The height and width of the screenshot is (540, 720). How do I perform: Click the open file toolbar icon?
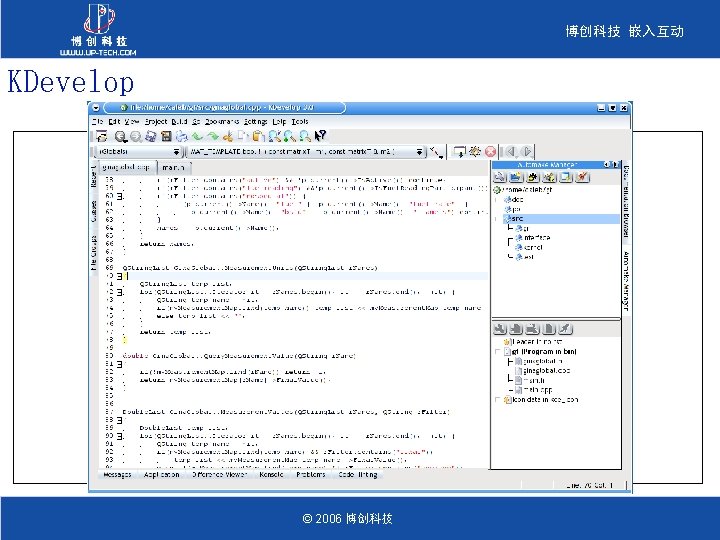(x=102, y=136)
